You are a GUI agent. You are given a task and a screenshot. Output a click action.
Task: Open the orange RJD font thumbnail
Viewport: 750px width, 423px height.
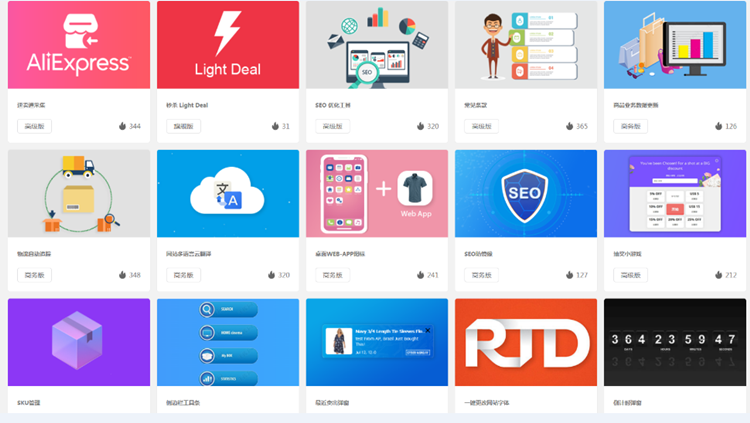pos(526,342)
